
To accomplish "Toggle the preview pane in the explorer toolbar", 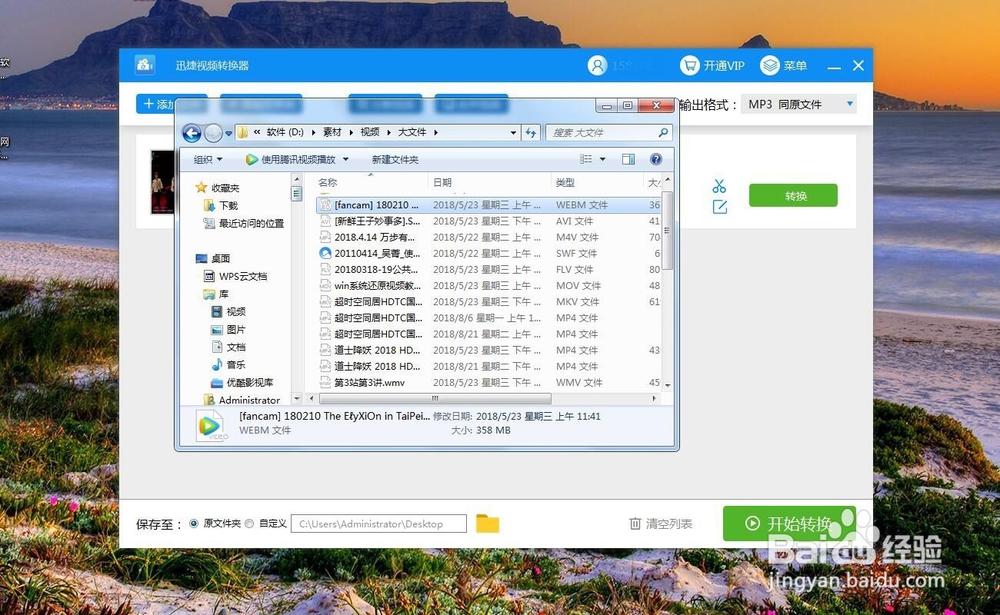I will point(629,158).
